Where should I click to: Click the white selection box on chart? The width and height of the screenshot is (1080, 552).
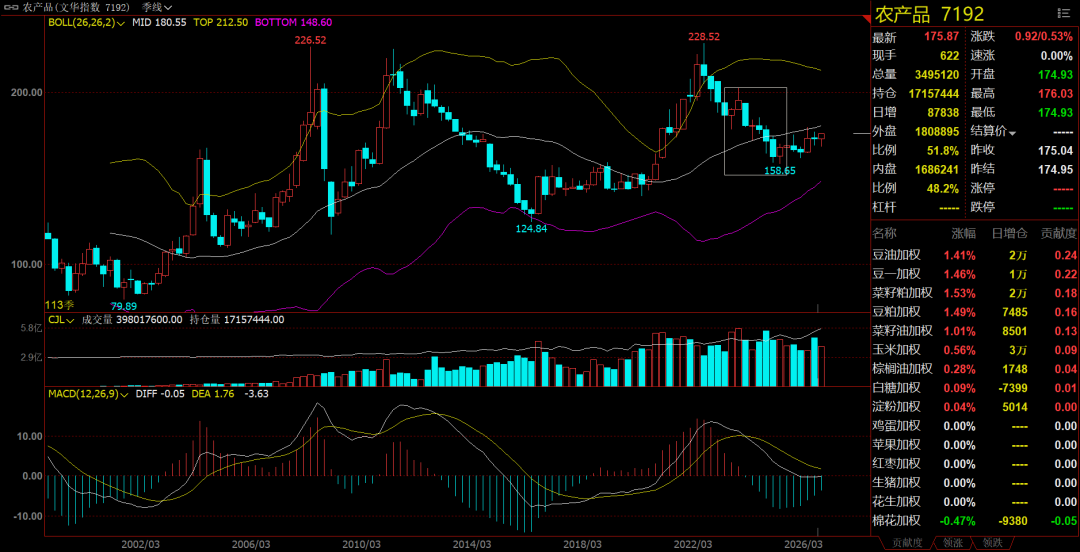click(755, 131)
